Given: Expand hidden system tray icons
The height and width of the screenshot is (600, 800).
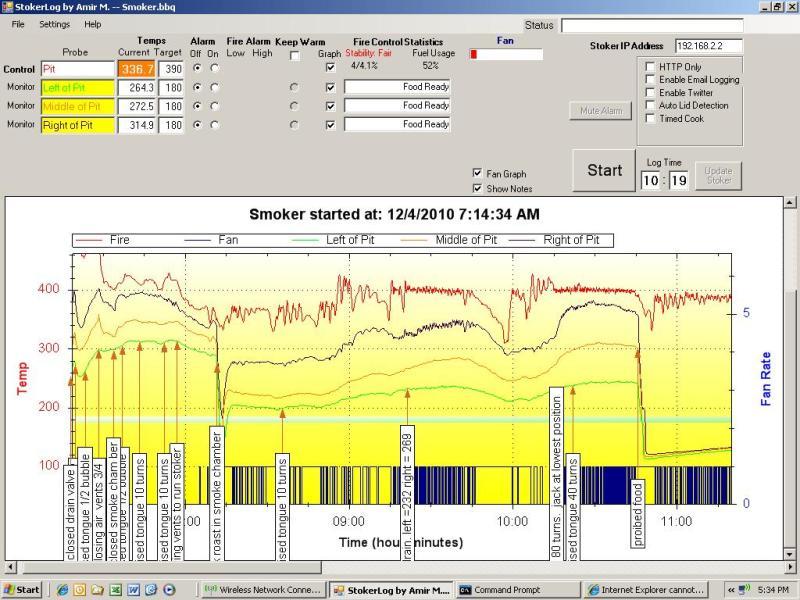Looking at the screenshot, I should tap(729, 590).
